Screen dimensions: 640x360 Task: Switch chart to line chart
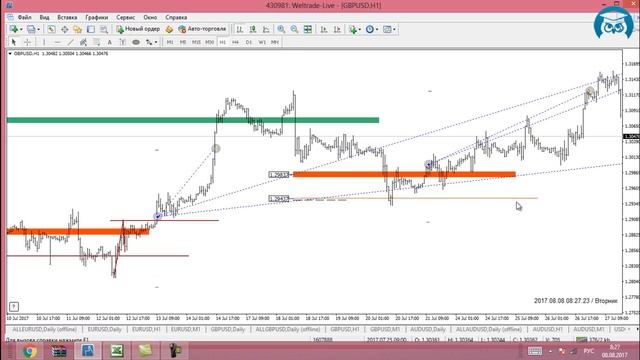(266, 29)
